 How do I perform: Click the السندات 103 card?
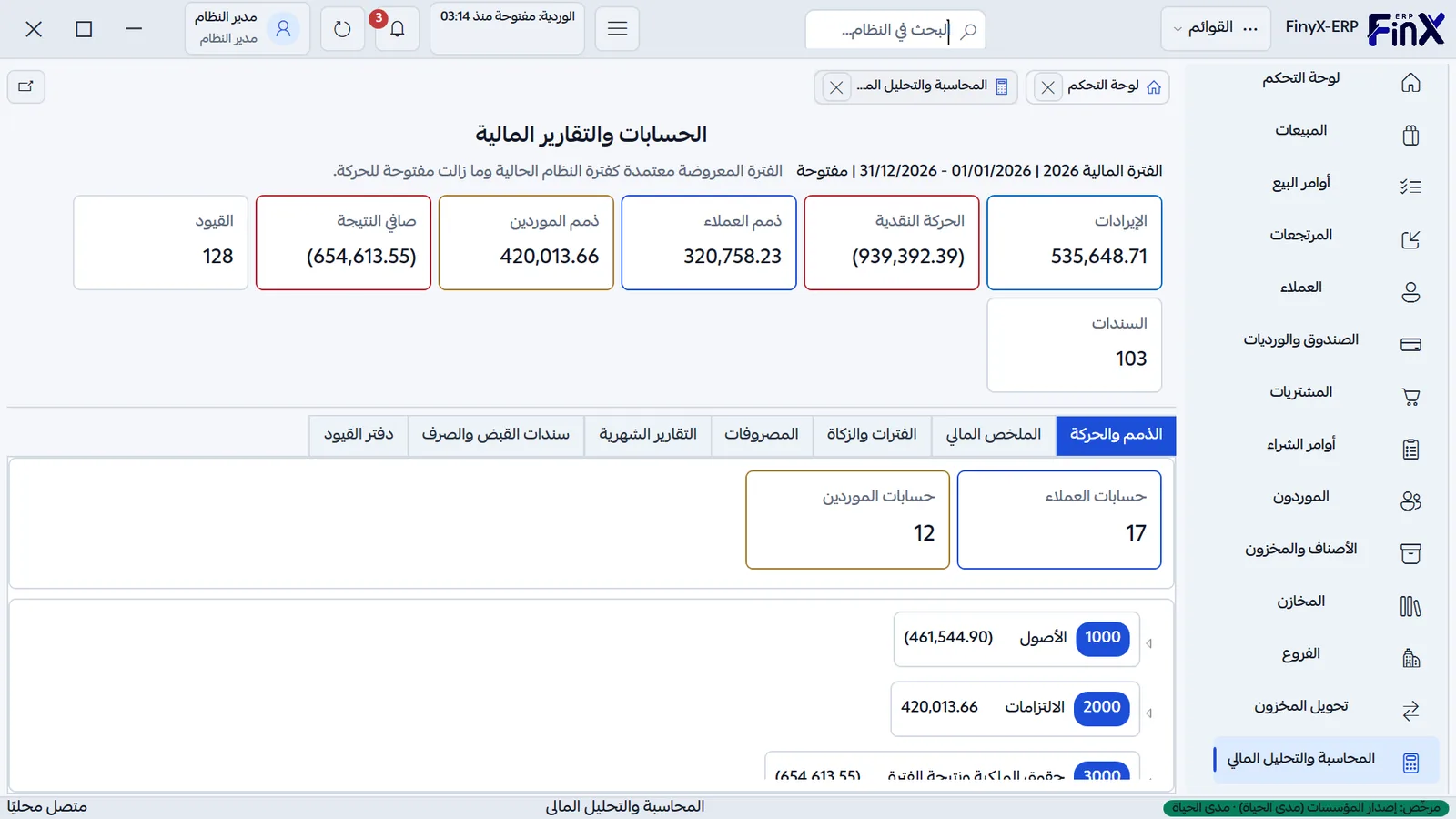pyautogui.click(x=1075, y=345)
